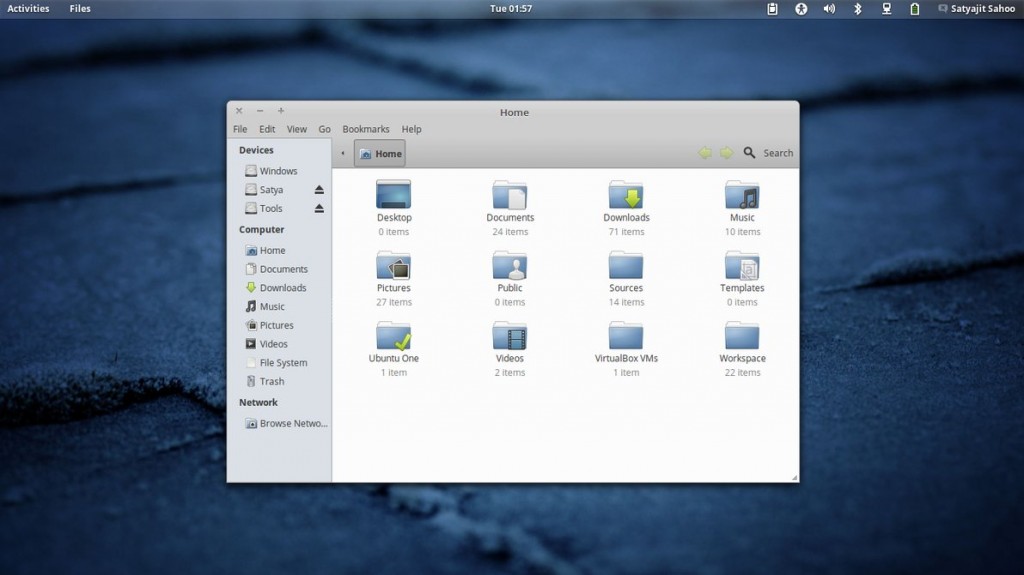Select Satya drive in sidebar
The image size is (1024, 575).
pyautogui.click(x=272, y=189)
